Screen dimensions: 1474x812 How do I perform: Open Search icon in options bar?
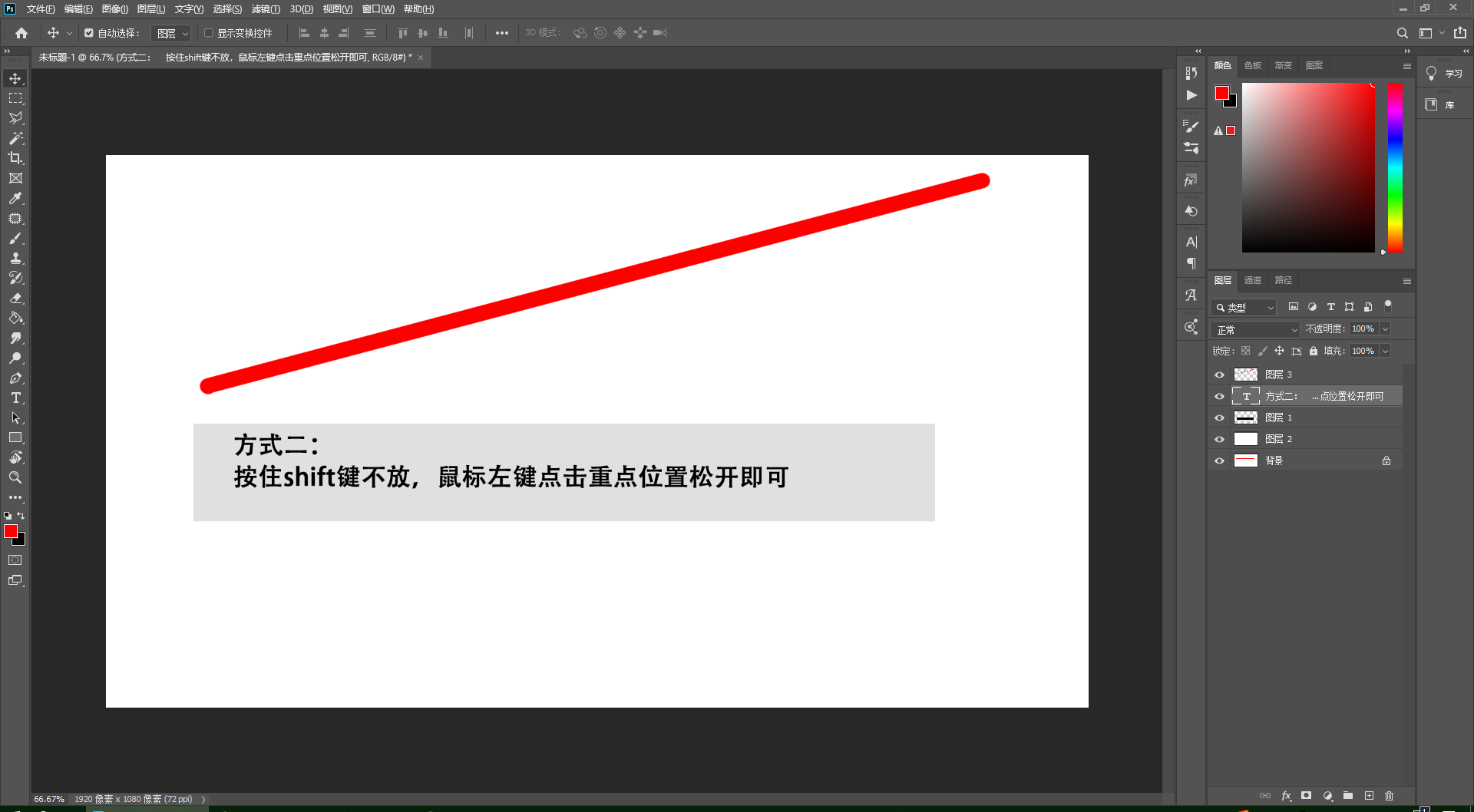(1402, 33)
